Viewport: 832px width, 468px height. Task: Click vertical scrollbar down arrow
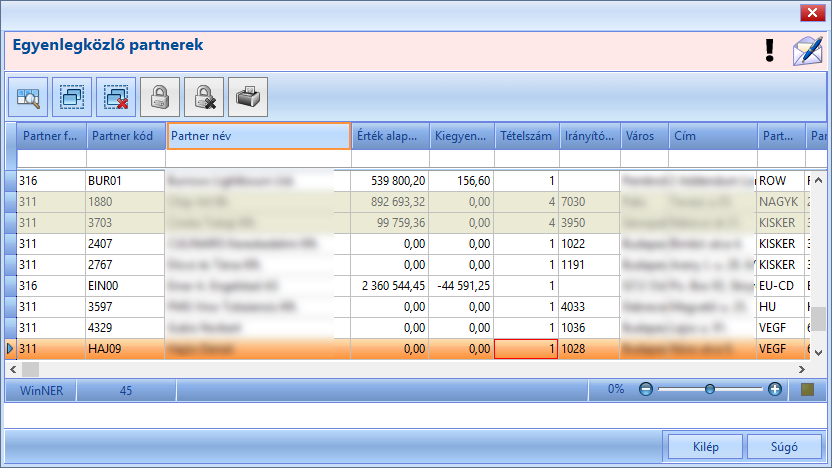click(x=818, y=352)
